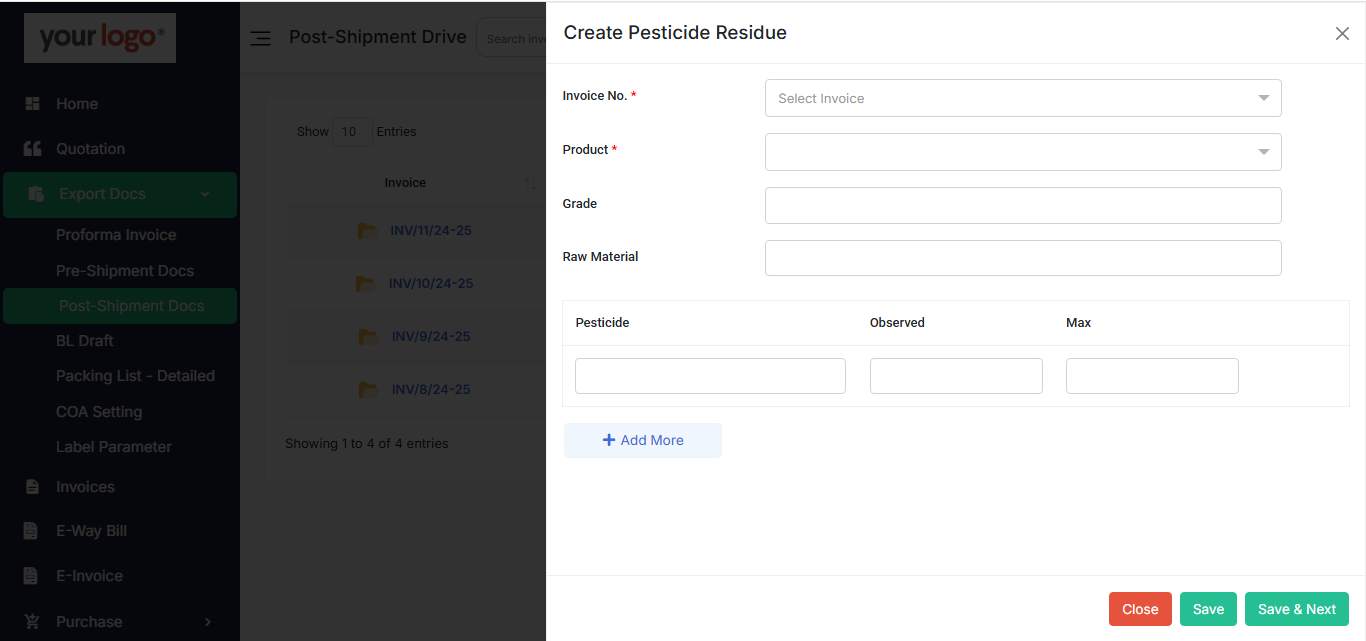Image resolution: width=1366 pixels, height=641 pixels.
Task: Open invoice link INV/8/24-25
Action: [x=431, y=390]
